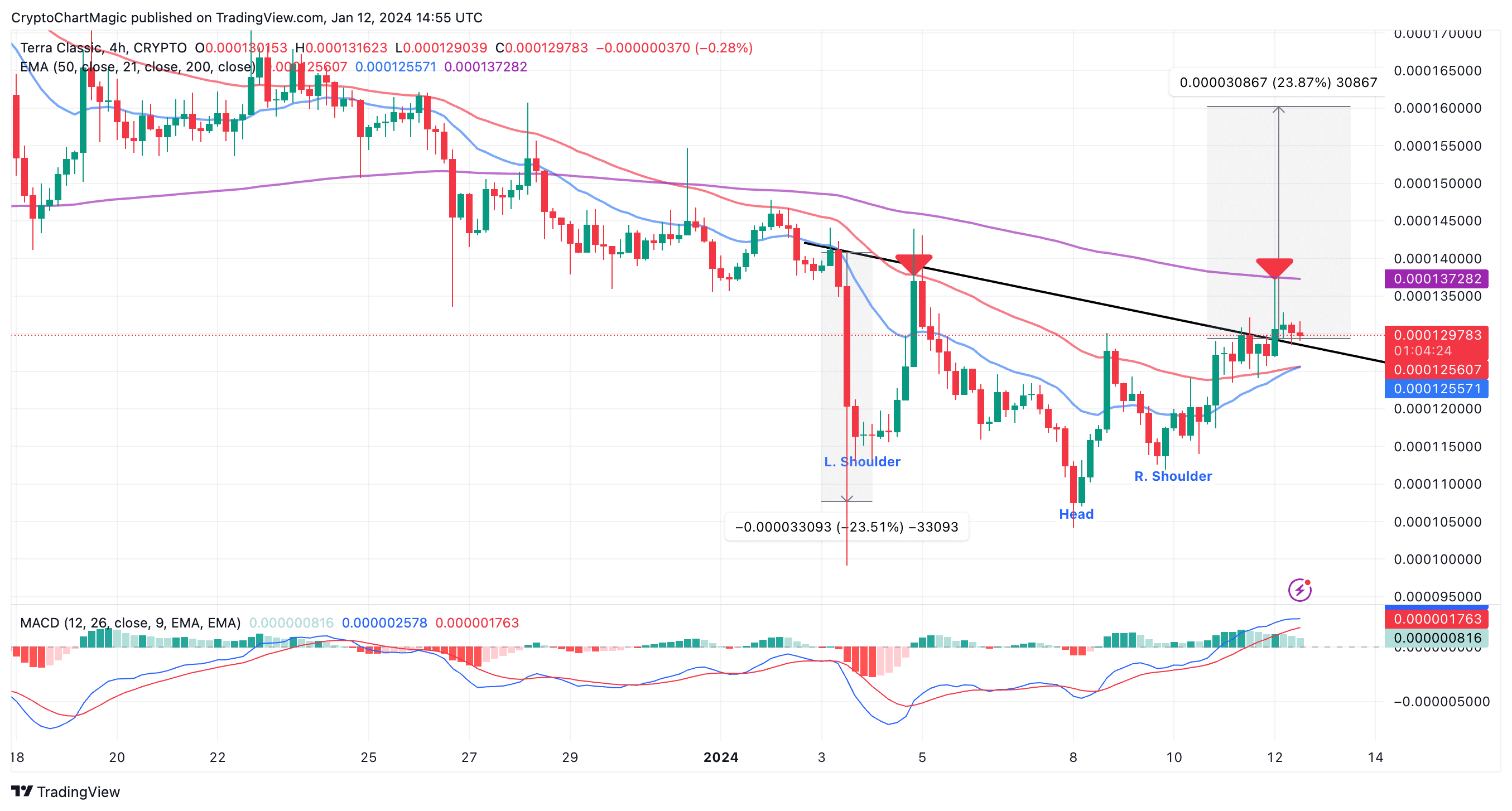Viewport: 1512px width, 811px height.
Task: Click the 'Head' annotation label
Action: (1076, 514)
